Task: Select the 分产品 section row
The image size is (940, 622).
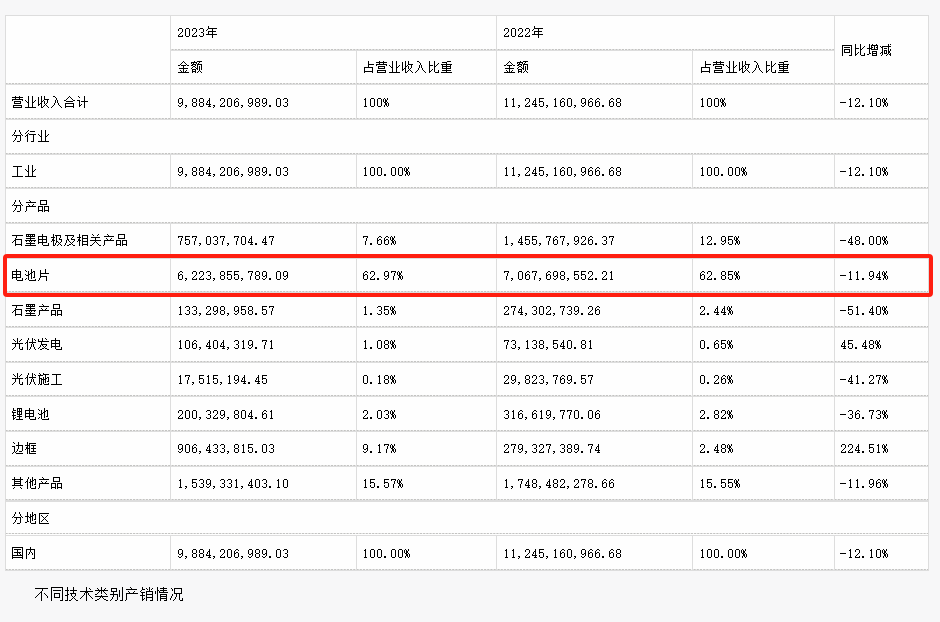Action: click(x=31, y=206)
